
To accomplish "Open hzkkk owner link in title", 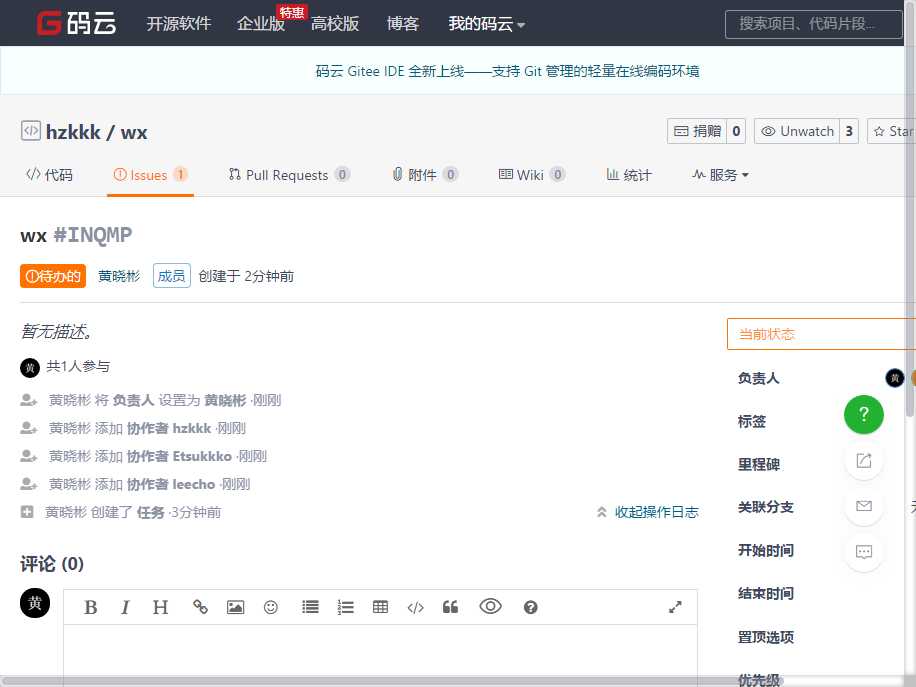I will tap(73, 132).
